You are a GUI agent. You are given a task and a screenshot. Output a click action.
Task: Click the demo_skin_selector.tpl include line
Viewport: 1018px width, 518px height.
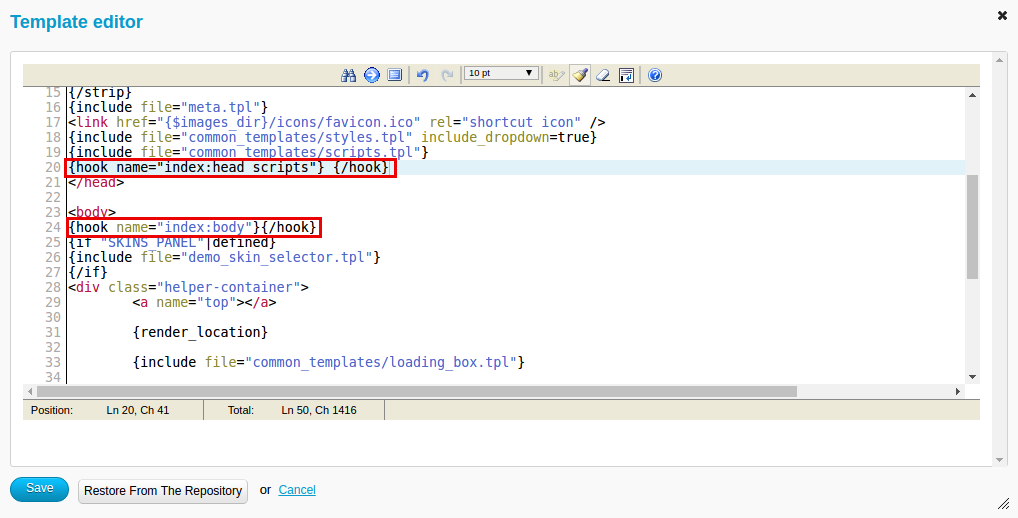pyautogui.click(x=225, y=257)
